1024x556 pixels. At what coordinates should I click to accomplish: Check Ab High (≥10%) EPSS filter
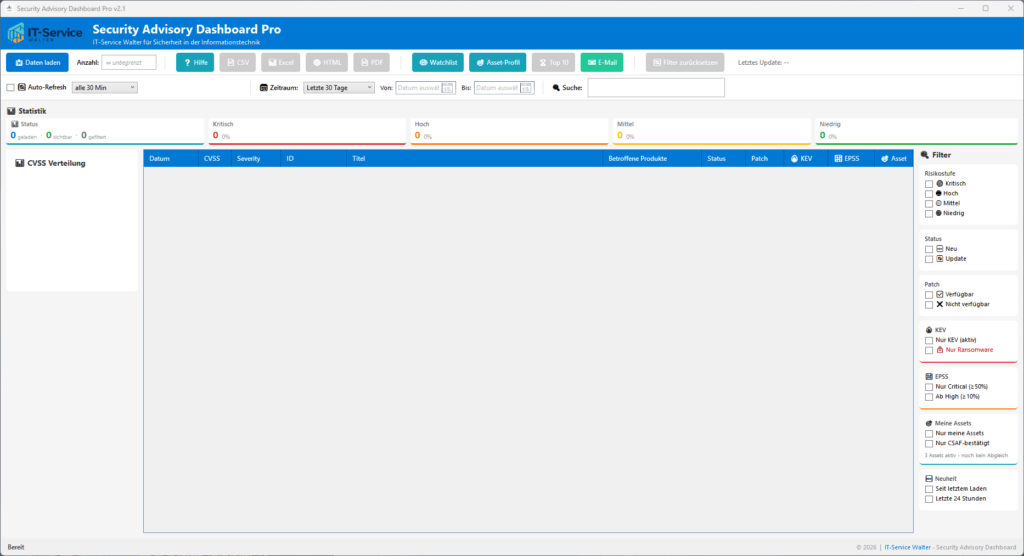929,397
